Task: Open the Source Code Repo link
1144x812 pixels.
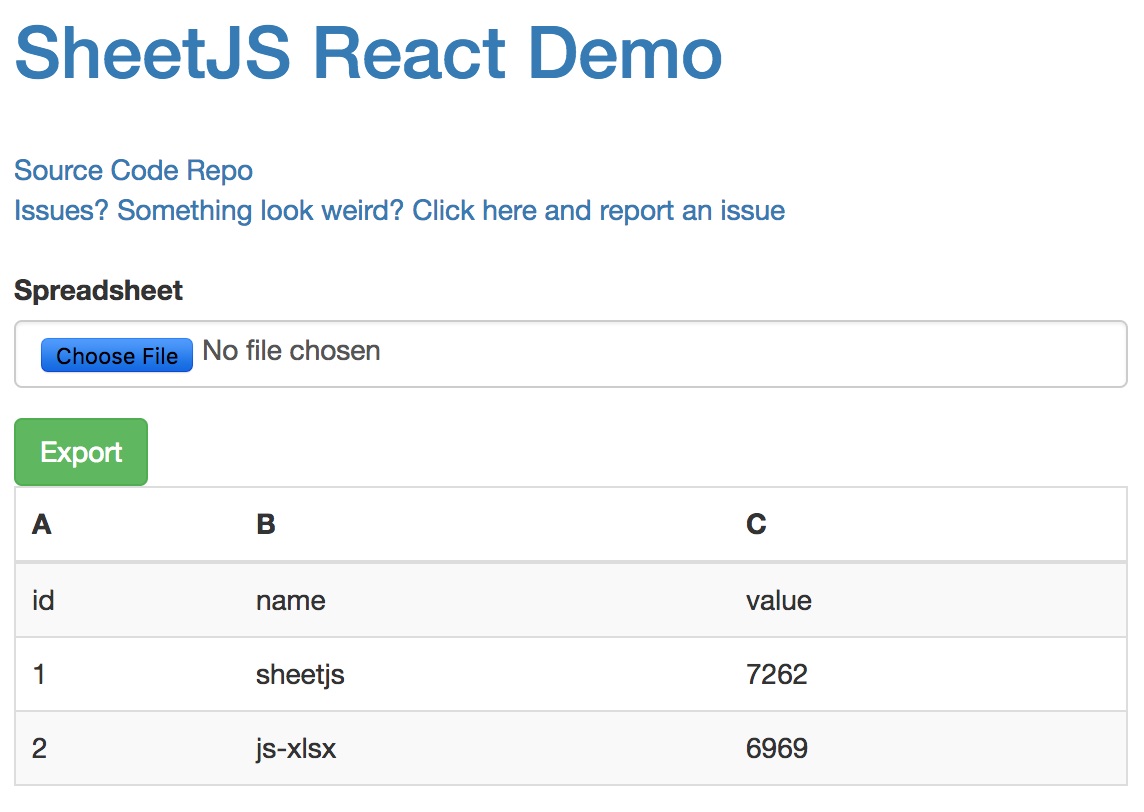Action: point(133,170)
